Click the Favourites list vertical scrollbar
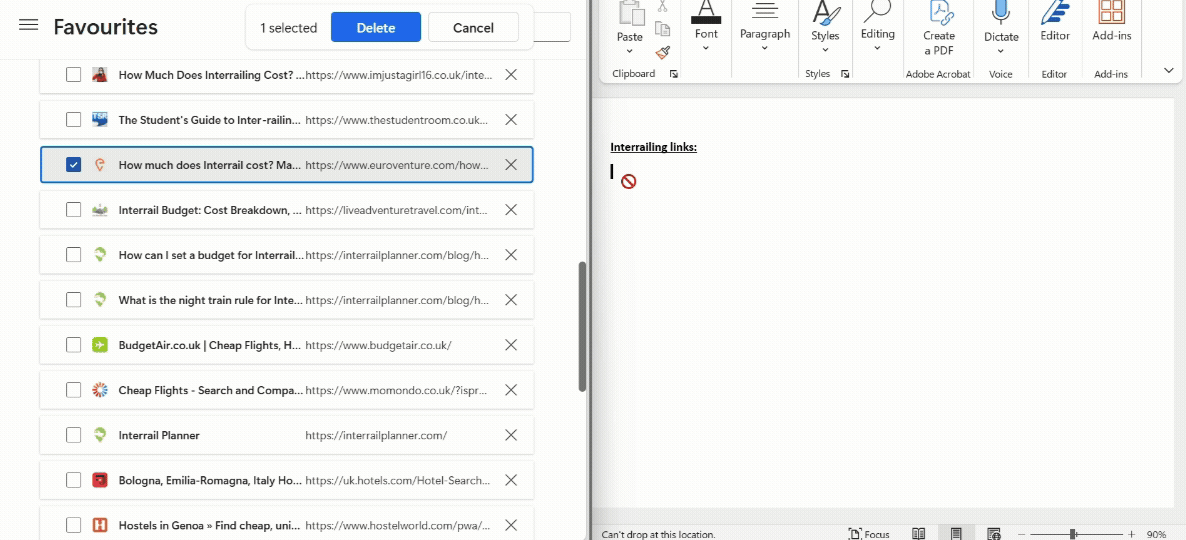Viewport: 1186px width, 540px height. click(x=582, y=327)
